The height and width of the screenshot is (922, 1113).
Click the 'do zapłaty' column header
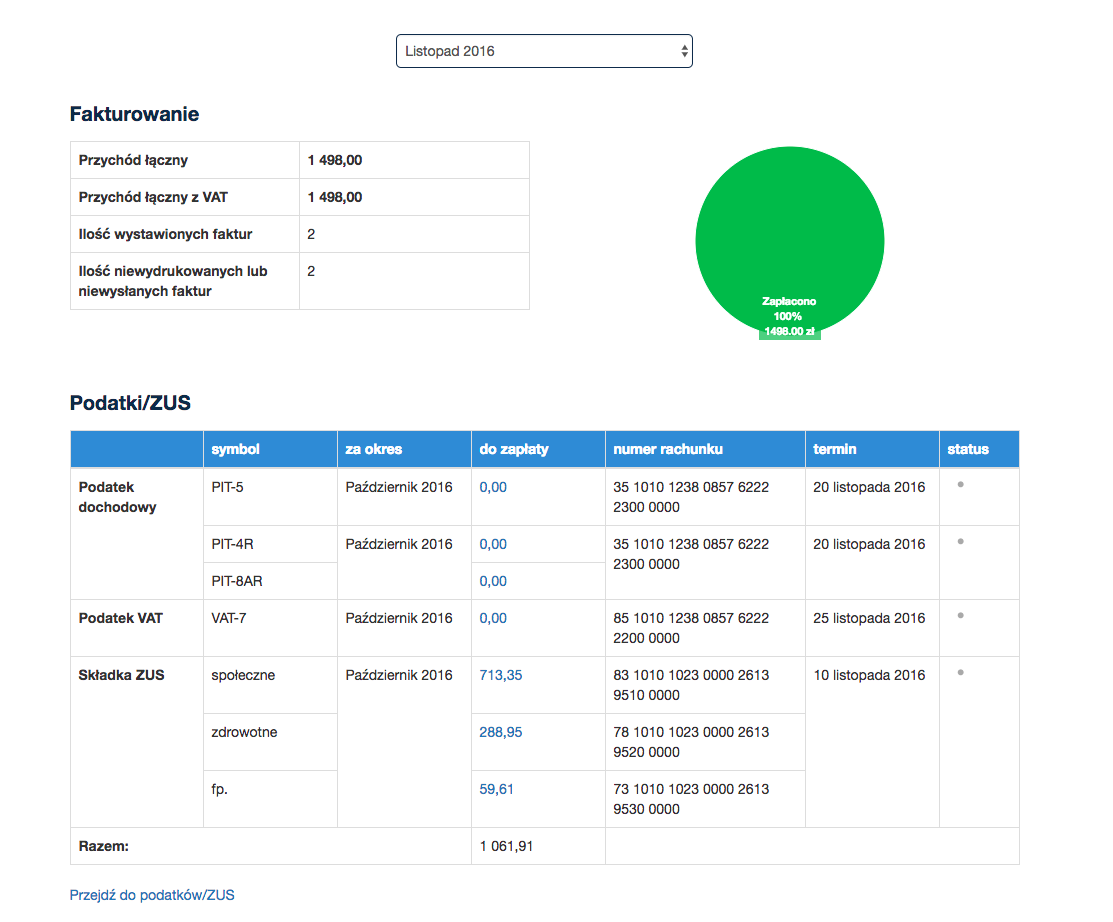pos(514,449)
